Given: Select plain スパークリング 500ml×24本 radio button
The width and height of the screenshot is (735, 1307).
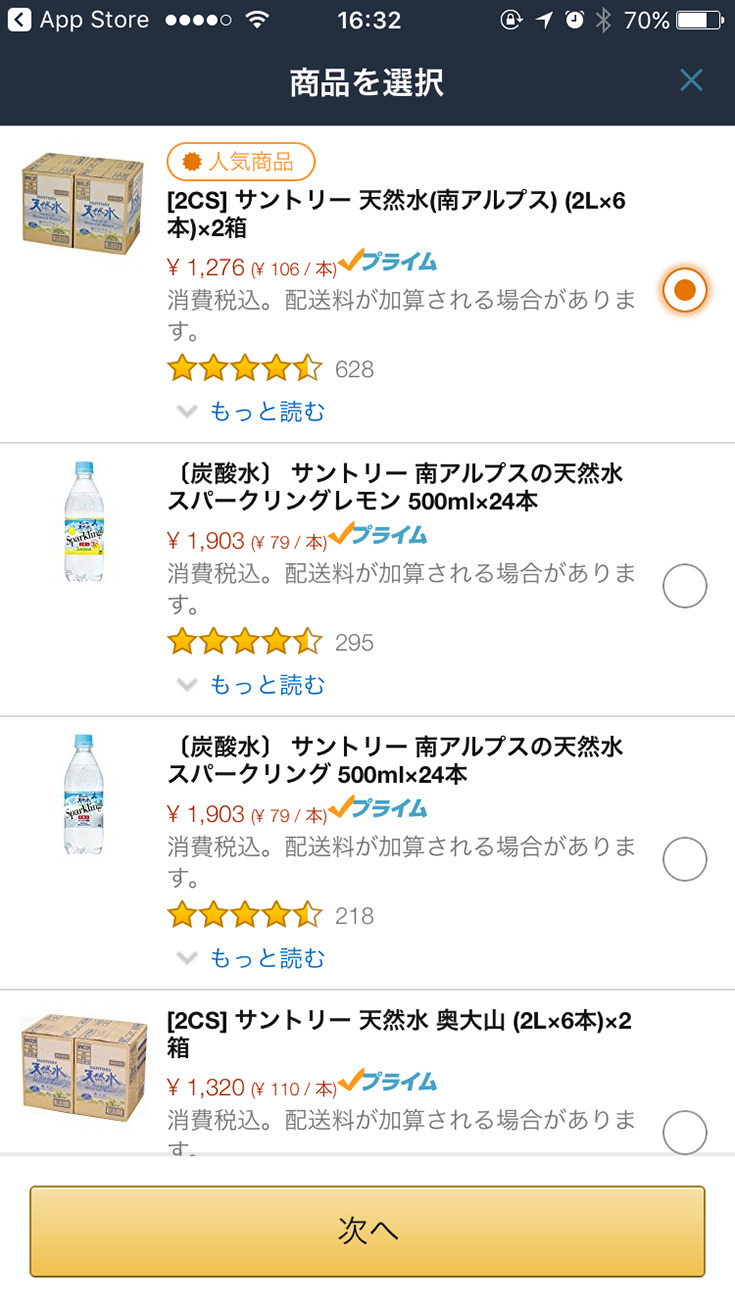Looking at the screenshot, I should click(x=685, y=859).
